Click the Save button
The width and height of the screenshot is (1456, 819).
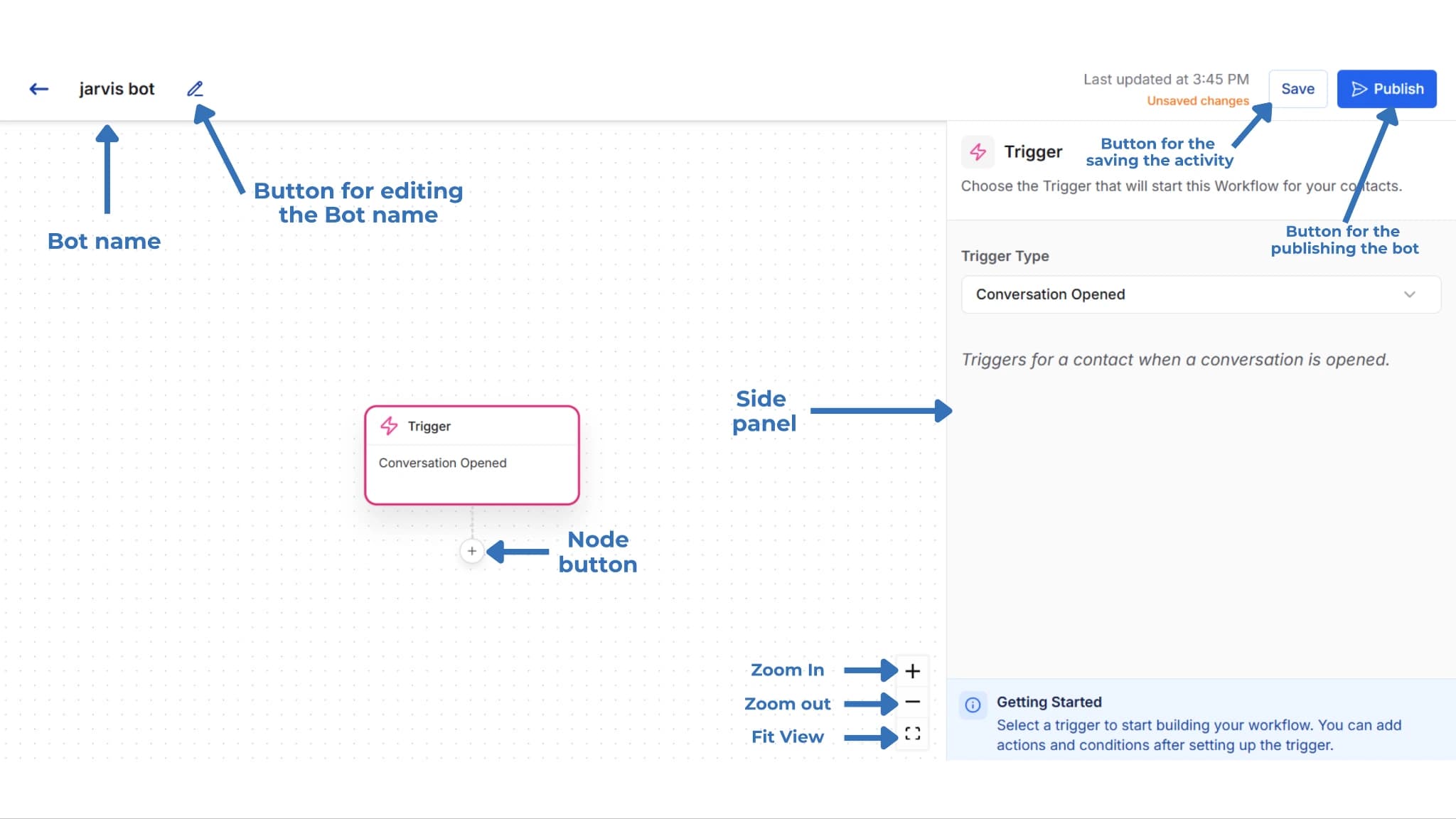tap(1298, 88)
